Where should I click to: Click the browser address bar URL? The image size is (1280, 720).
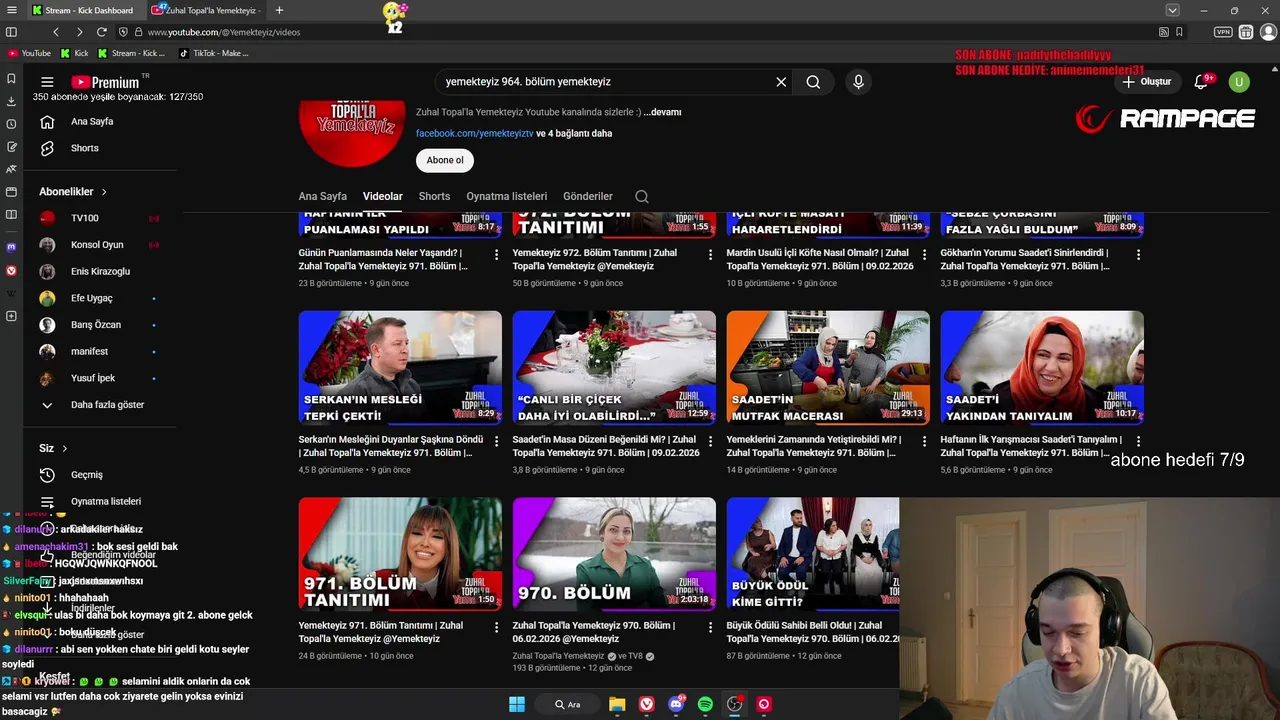[x=224, y=32]
